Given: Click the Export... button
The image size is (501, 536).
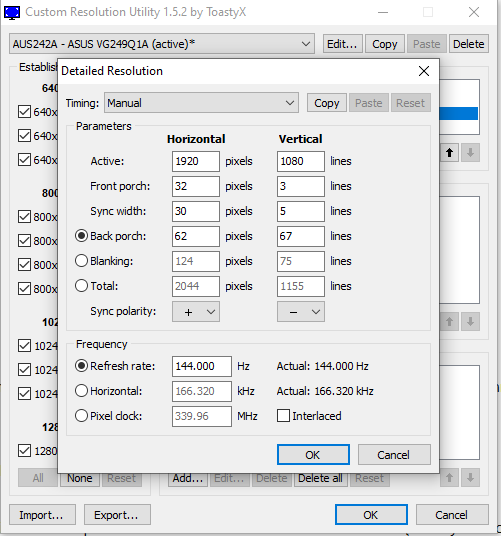Looking at the screenshot, I should (x=117, y=515).
